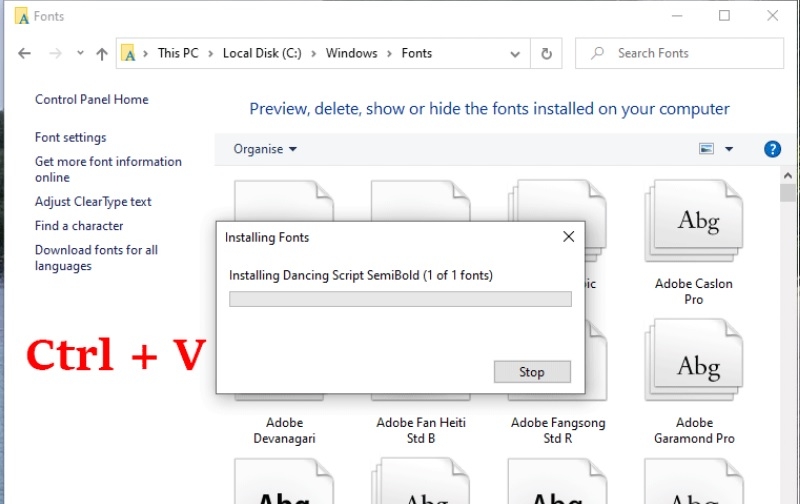Expand the chevron after This PC
The image size is (800, 504).
(210, 54)
